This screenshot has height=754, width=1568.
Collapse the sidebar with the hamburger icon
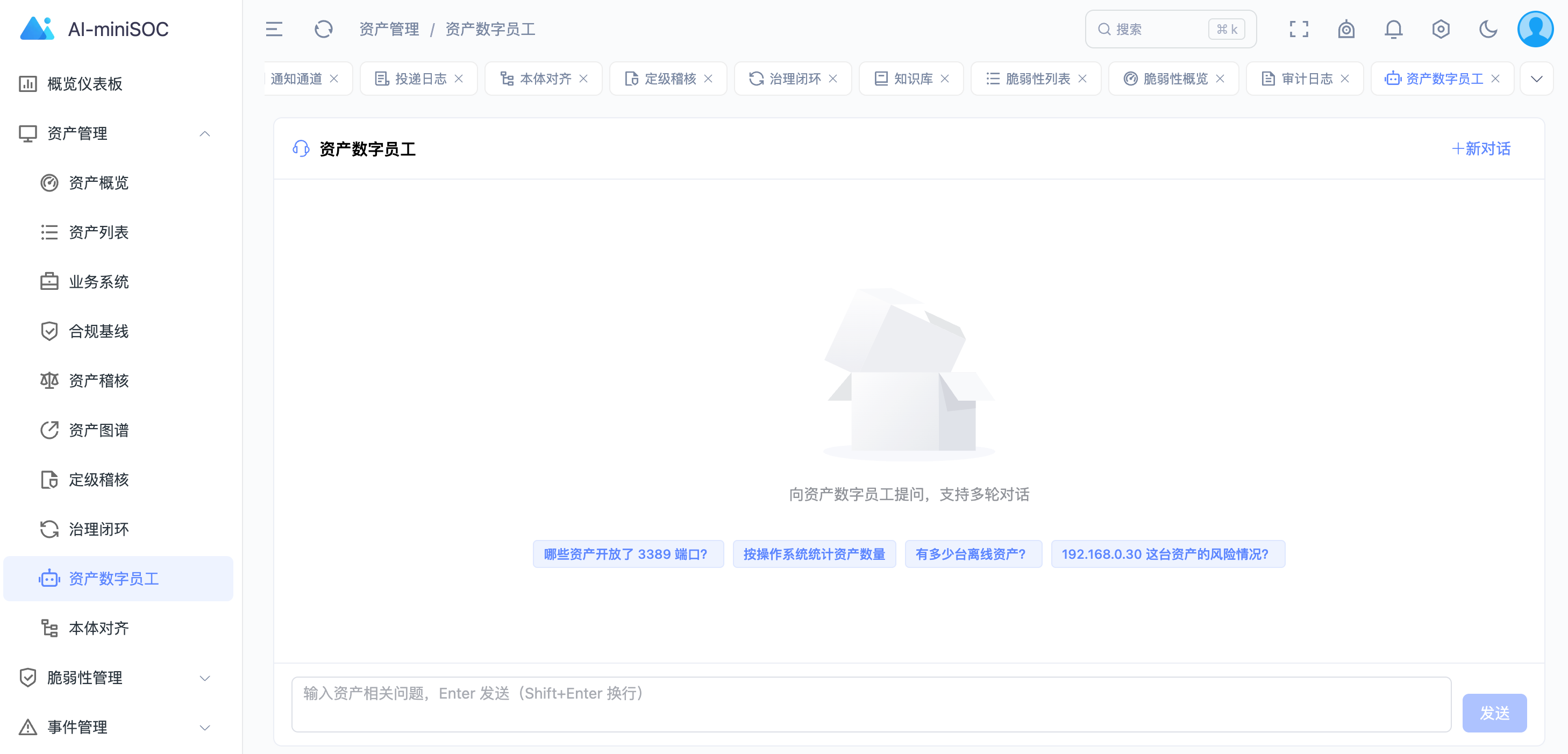(x=274, y=29)
